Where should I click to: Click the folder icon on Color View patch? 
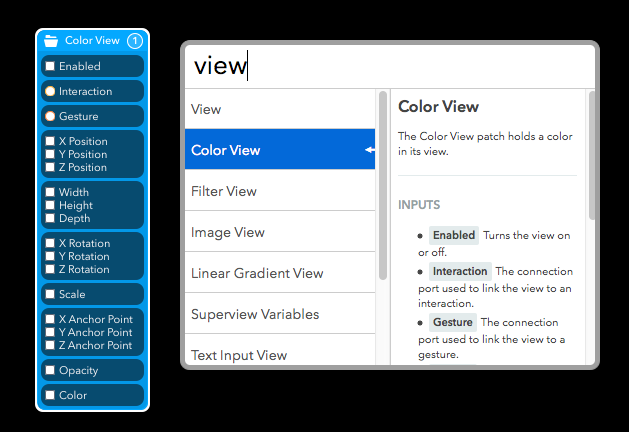click(51, 41)
